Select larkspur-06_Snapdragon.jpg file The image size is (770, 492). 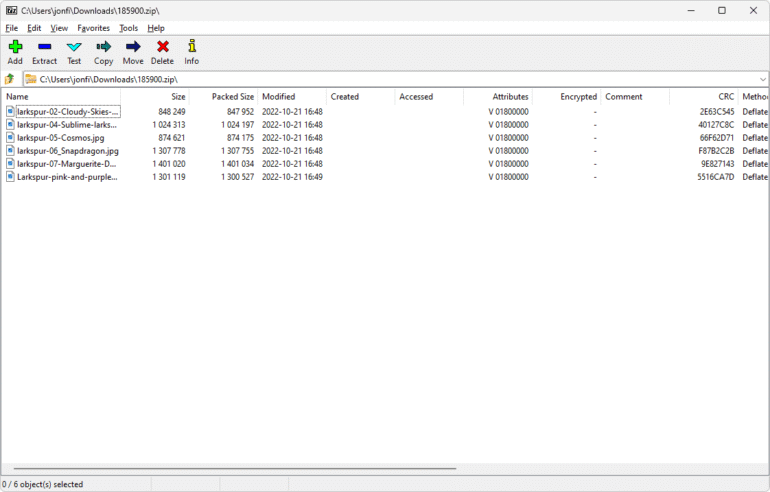67,151
